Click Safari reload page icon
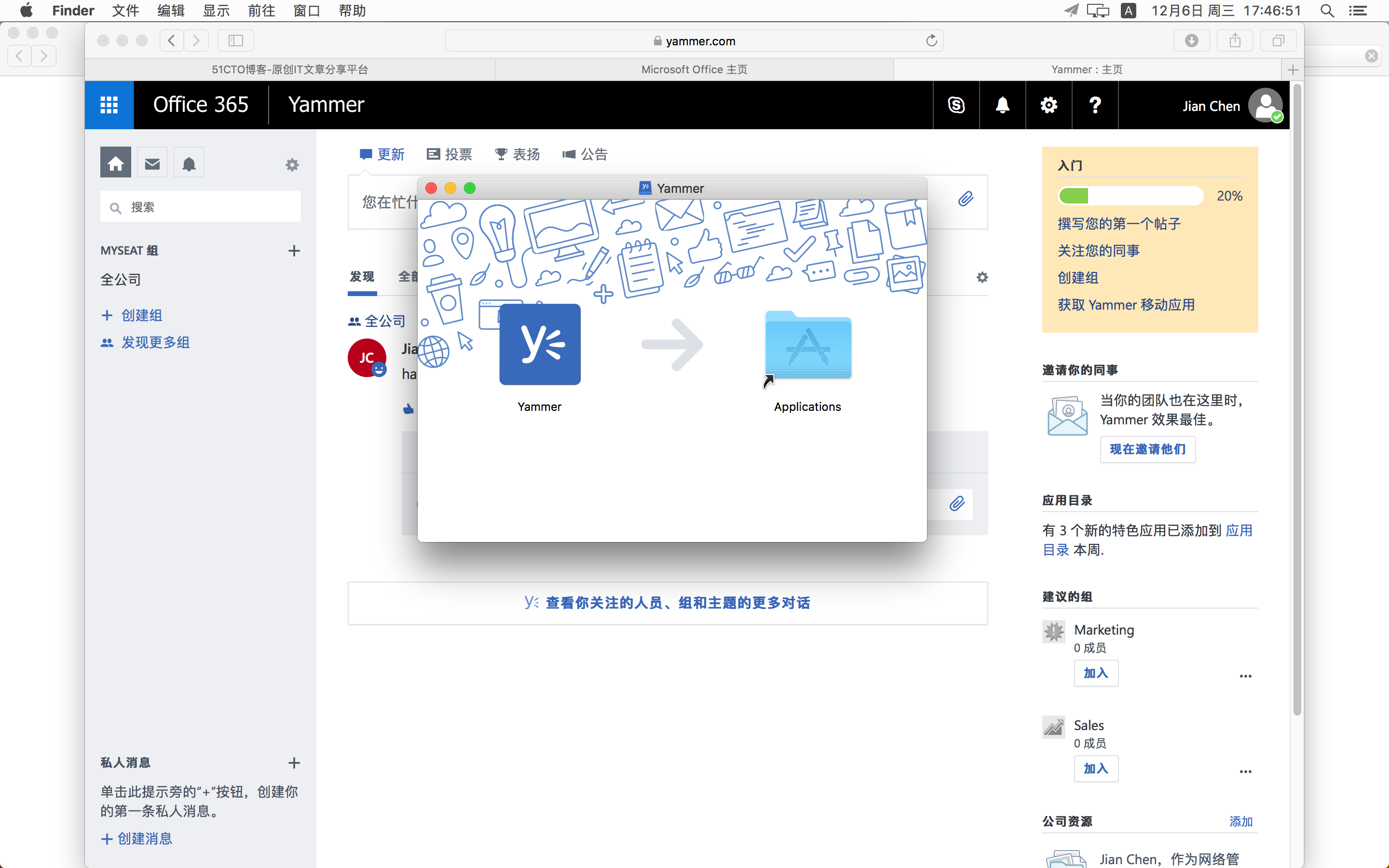 click(x=932, y=41)
